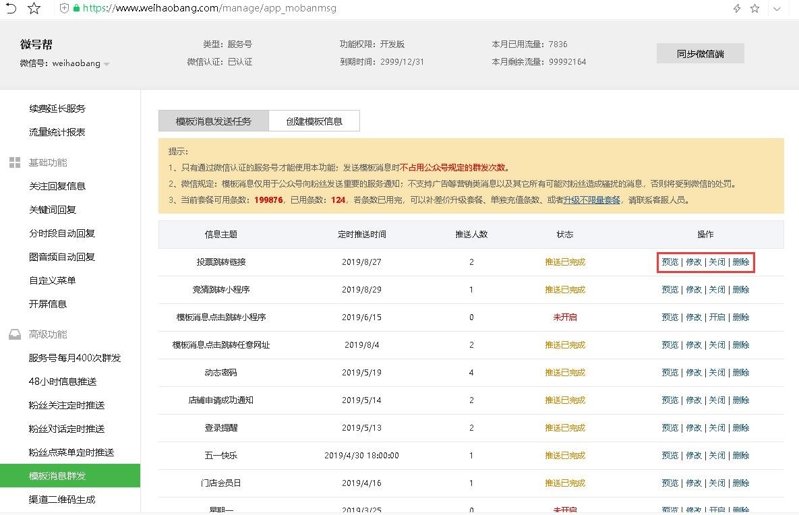Click the 同步微信端 button
Viewport: 799px width, 515px height.
tap(700, 53)
